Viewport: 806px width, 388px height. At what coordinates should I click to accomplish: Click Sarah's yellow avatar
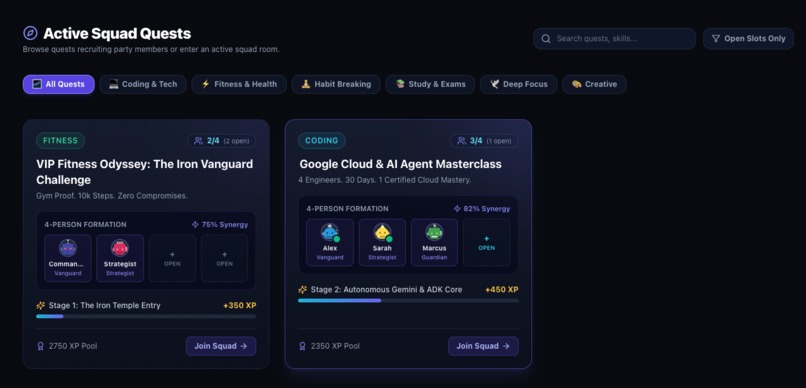click(x=382, y=232)
